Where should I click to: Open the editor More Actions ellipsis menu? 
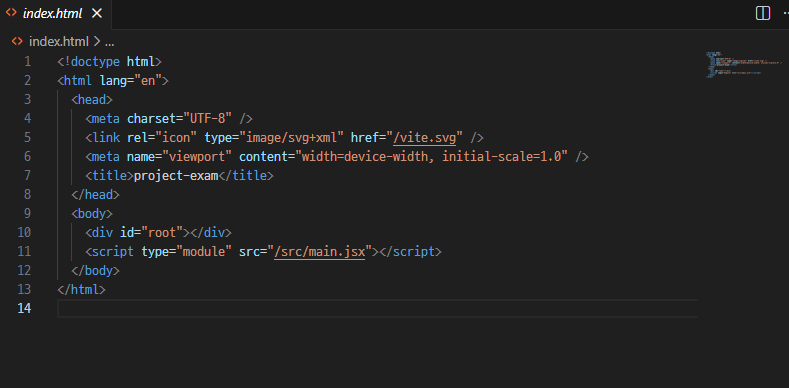coord(785,14)
